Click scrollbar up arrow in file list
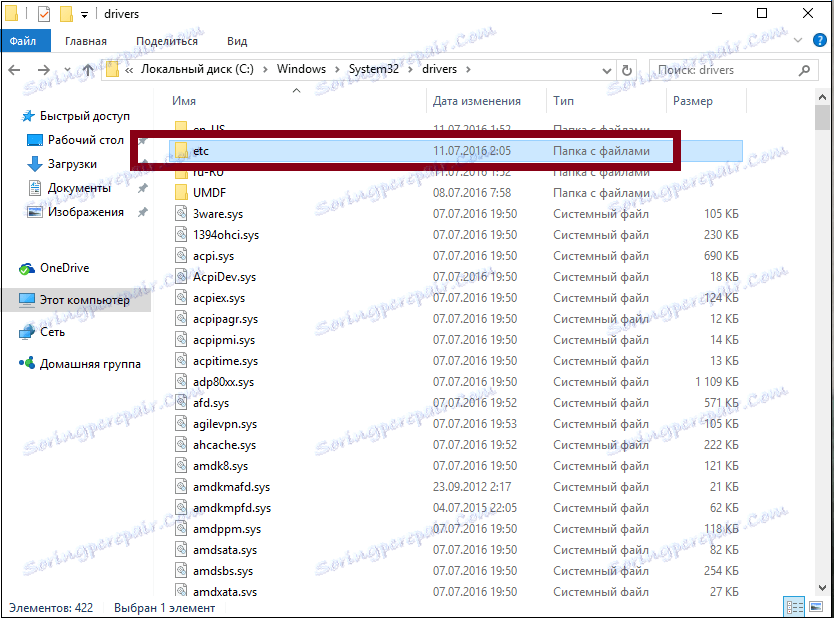The image size is (834, 618). click(x=822, y=97)
